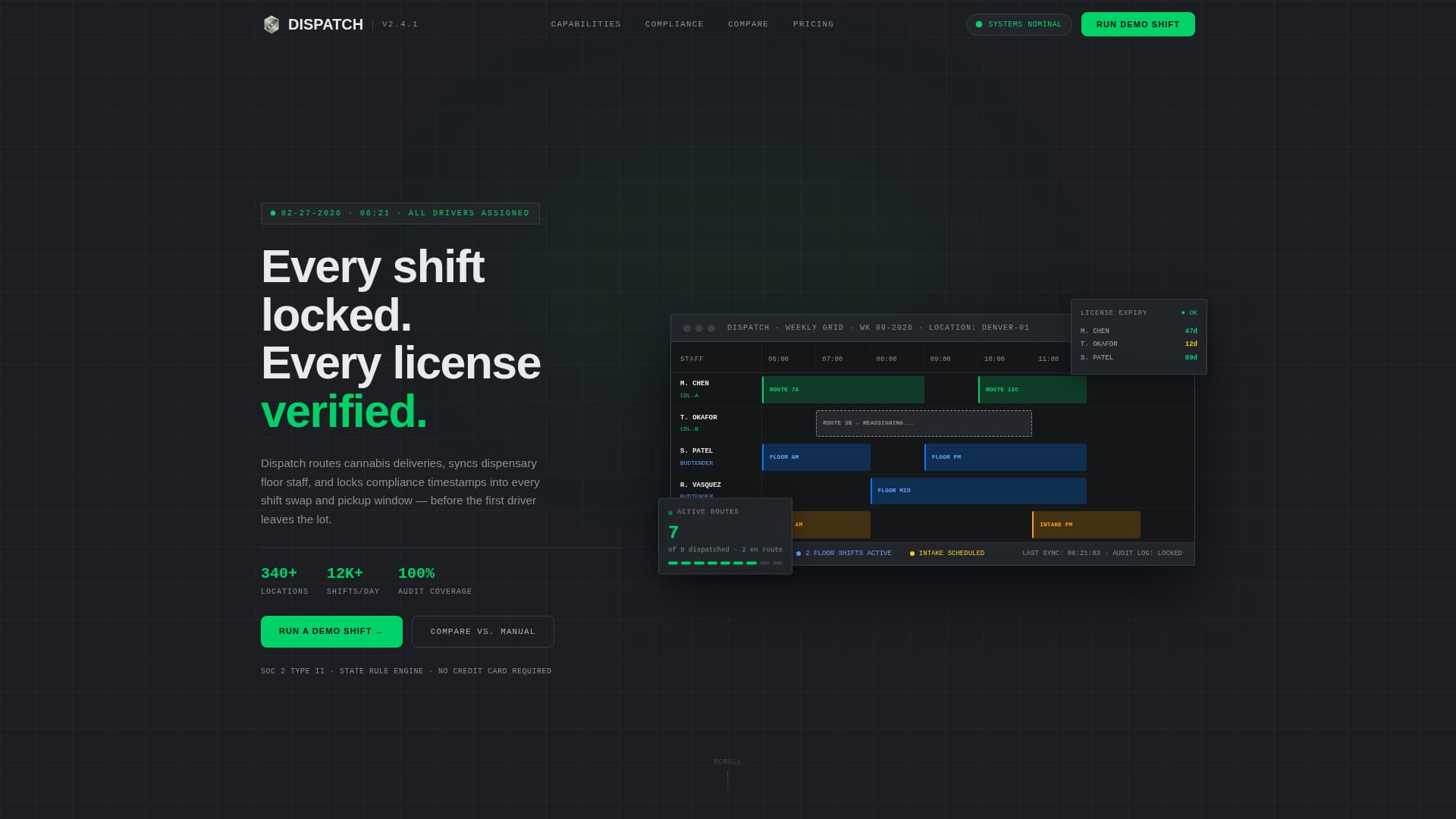Open the Pricing nav item
The height and width of the screenshot is (819, 1456).
[813, 24]
